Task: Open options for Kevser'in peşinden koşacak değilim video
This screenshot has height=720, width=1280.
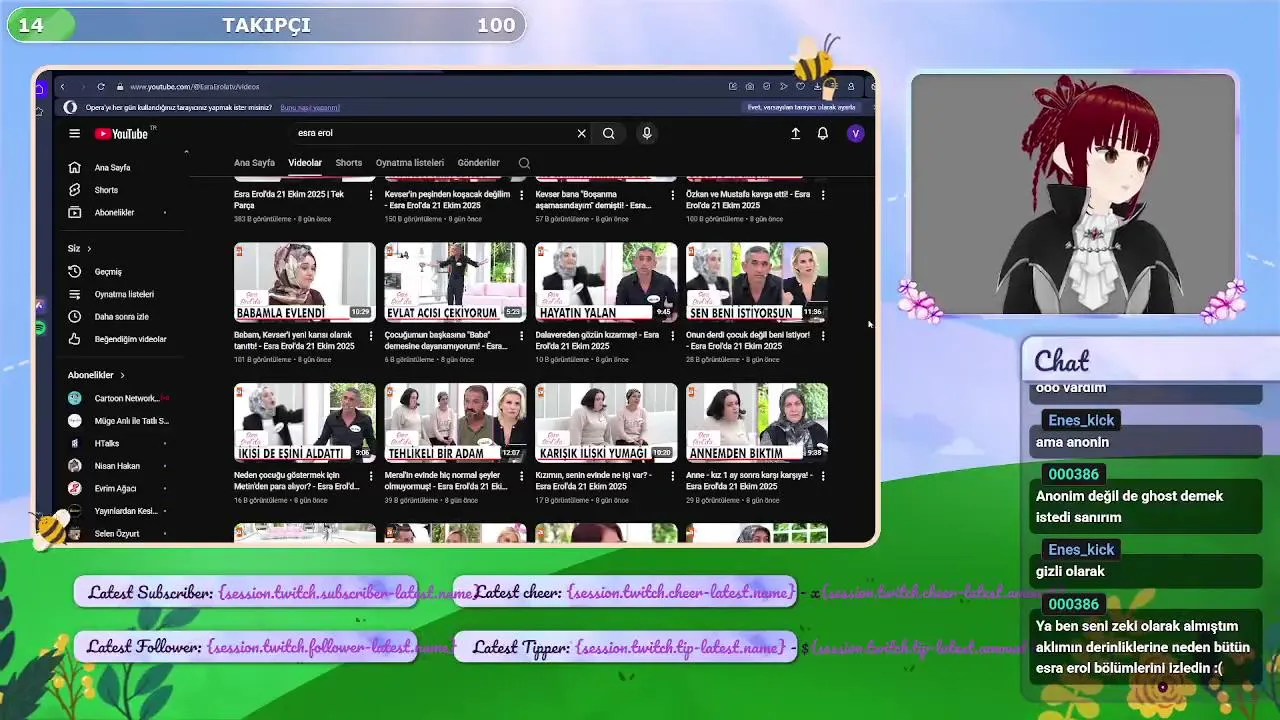Action: tap(521, 195)
